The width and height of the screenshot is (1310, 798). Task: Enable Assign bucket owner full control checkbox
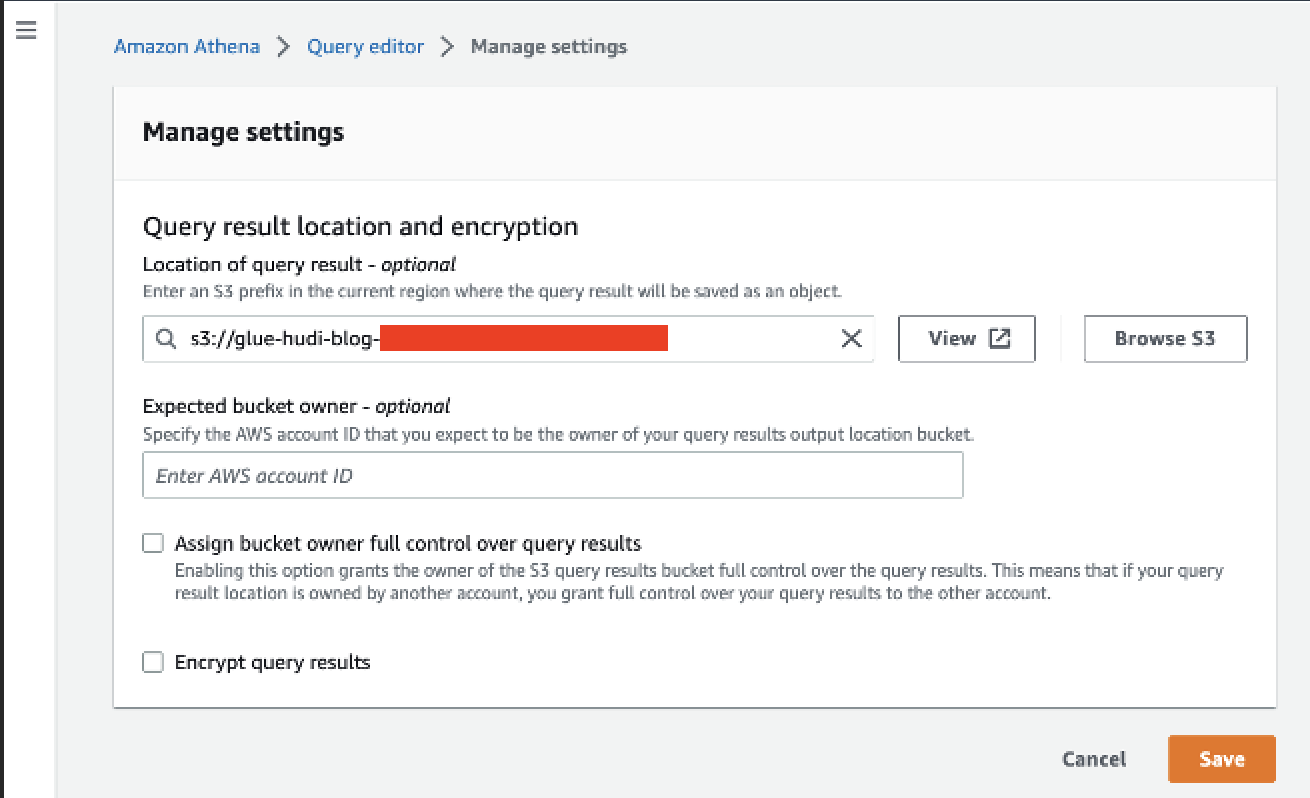click(x=153, y=544)
